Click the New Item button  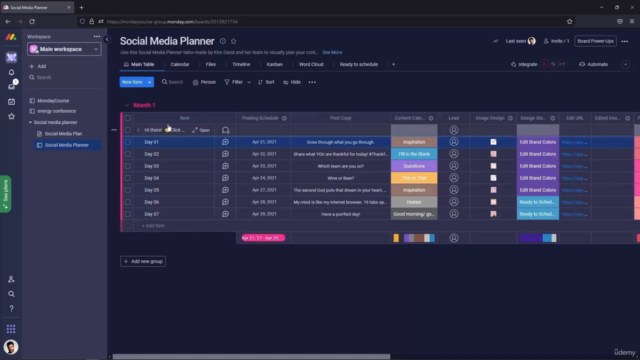[133, 82]
